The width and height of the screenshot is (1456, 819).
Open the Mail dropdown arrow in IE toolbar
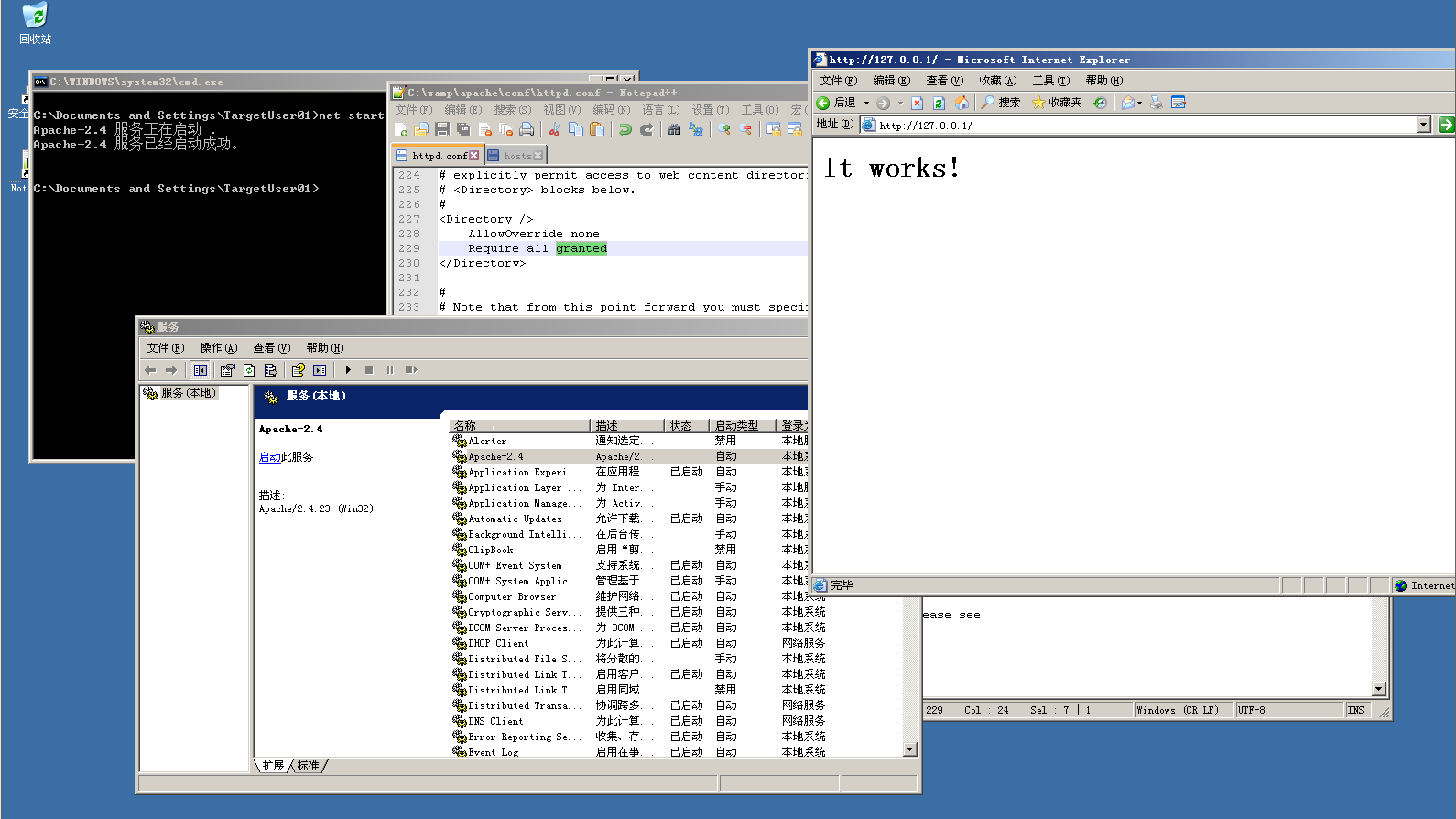(1139, 103)
